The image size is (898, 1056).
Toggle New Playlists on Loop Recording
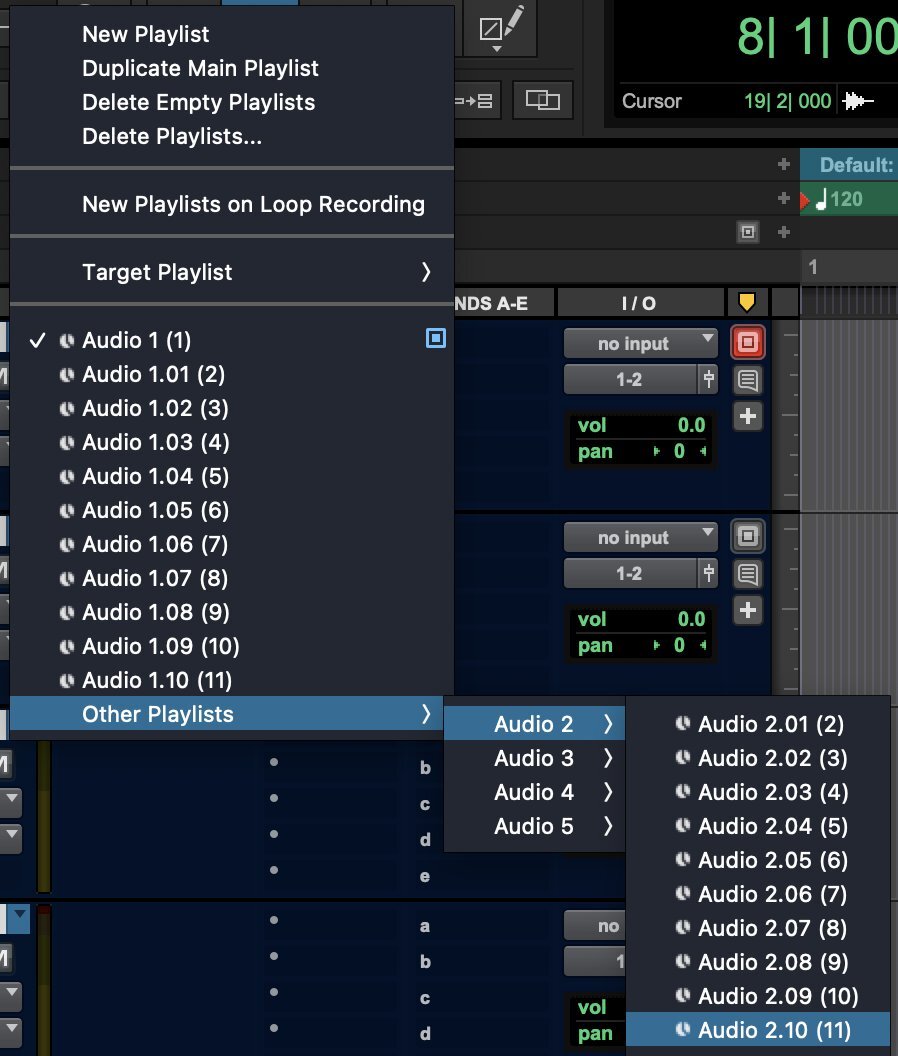(232, 204)
